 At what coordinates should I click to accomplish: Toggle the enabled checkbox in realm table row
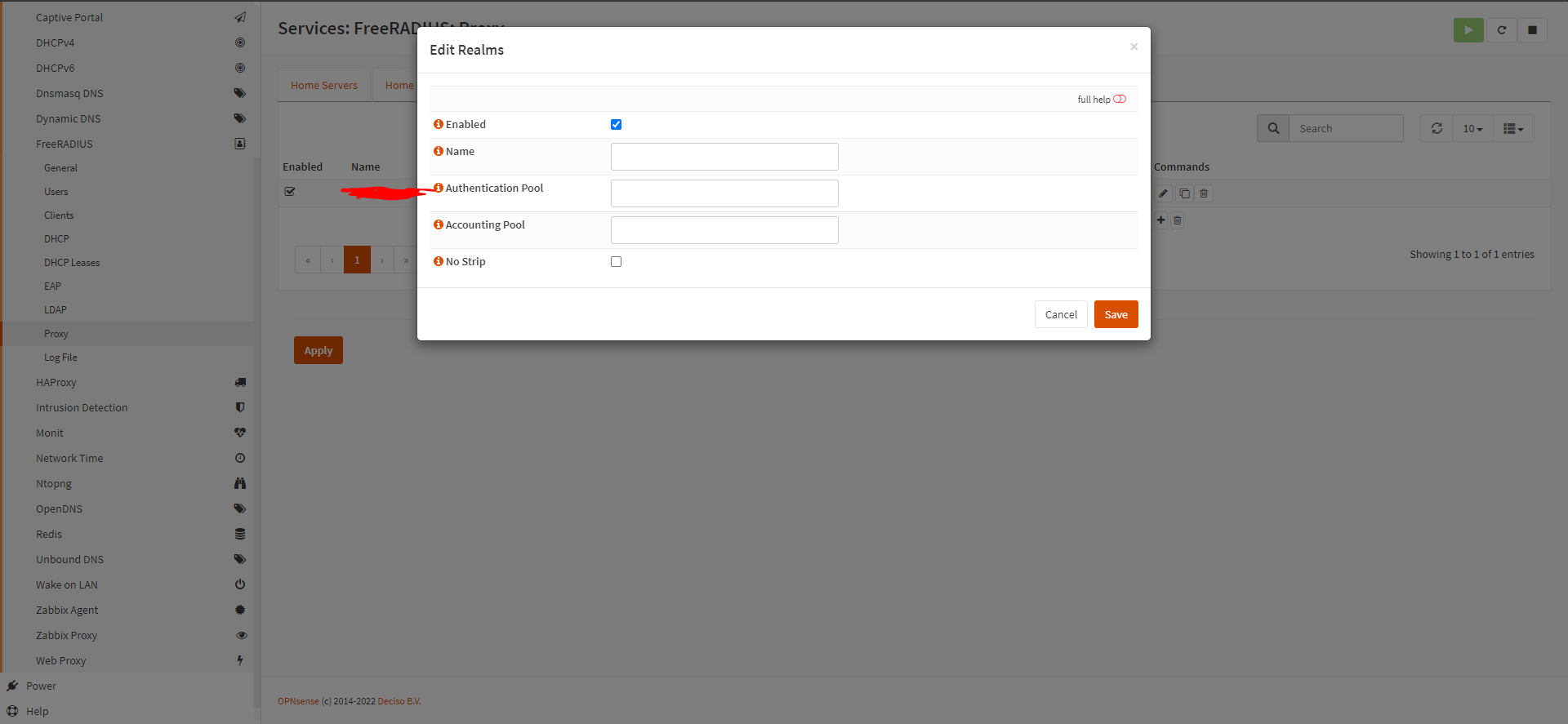[289, 191]
